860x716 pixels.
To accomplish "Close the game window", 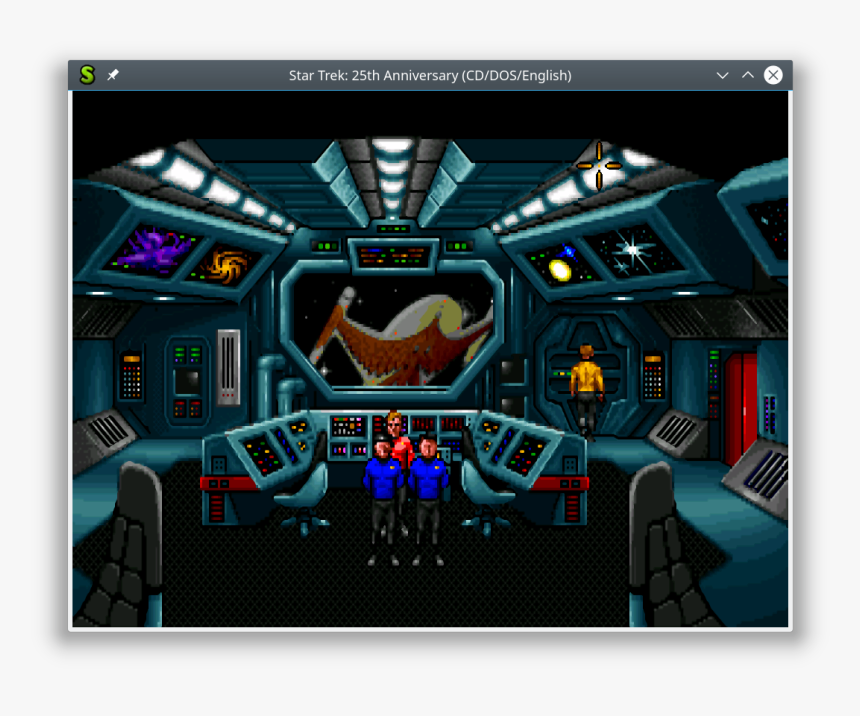I will [x=772, y=74].
